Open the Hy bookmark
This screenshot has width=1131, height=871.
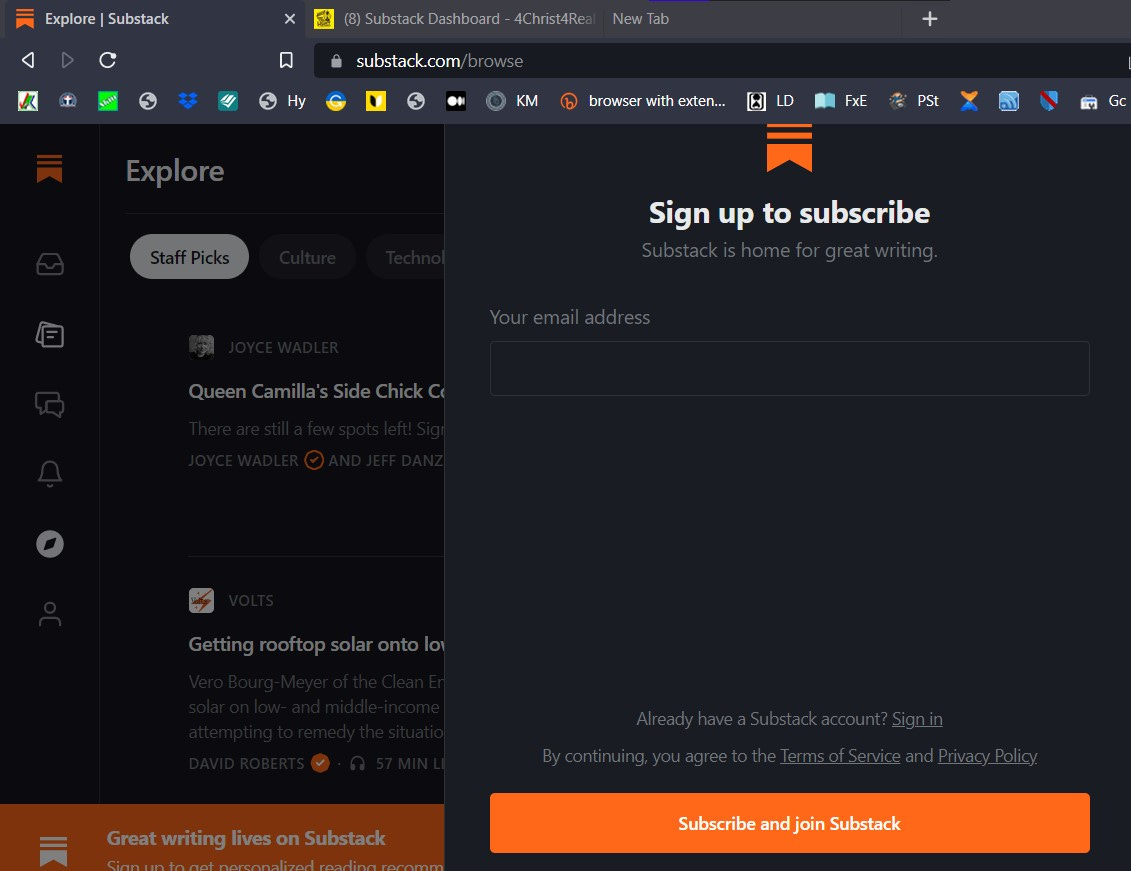[283, 101]
